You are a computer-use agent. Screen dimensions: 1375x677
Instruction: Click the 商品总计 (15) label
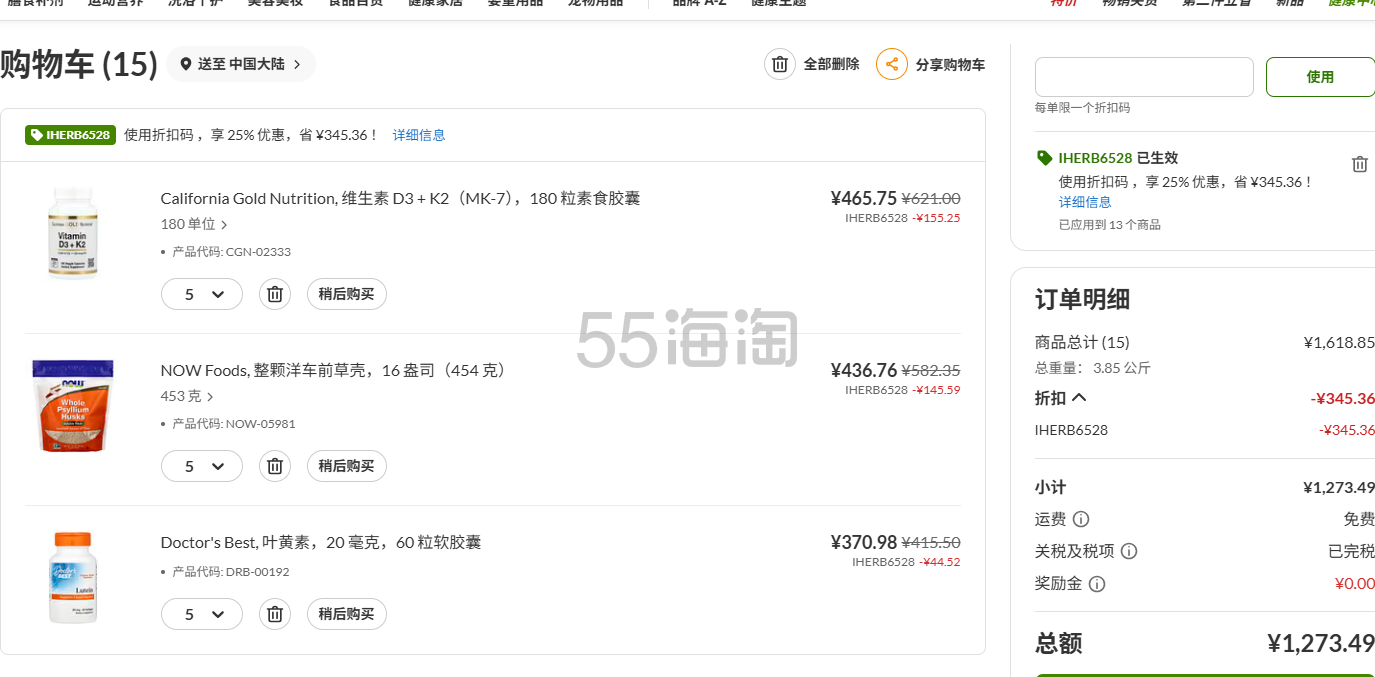(x=1082, y=342)
